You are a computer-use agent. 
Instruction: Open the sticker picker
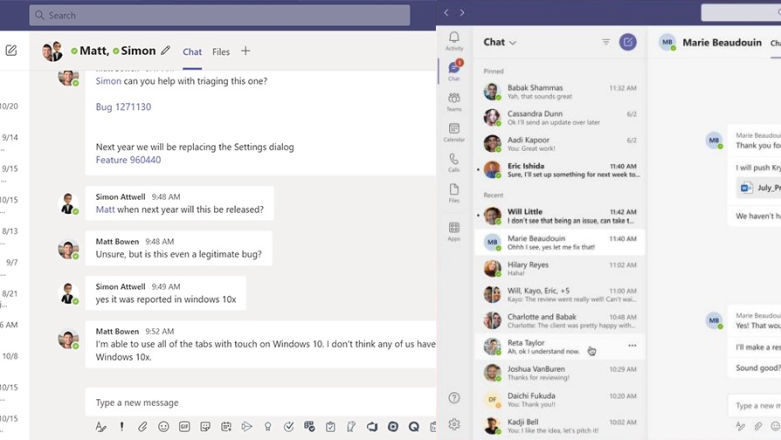205,427
